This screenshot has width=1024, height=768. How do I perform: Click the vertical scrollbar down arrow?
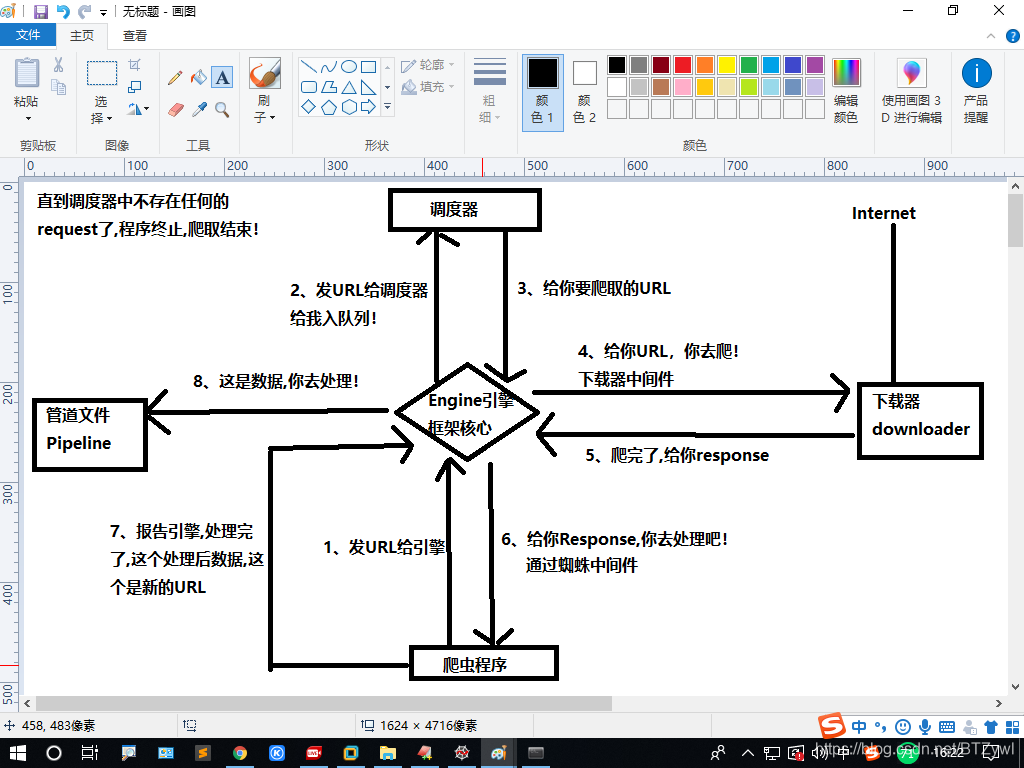[1015, 687]
